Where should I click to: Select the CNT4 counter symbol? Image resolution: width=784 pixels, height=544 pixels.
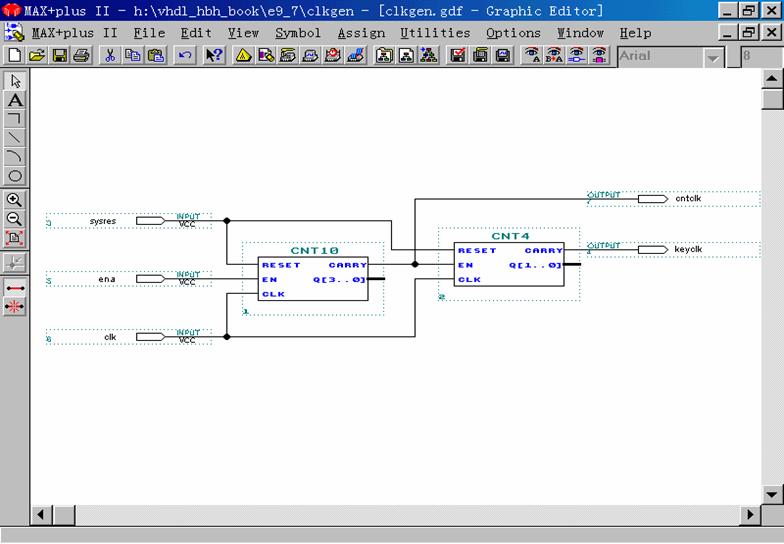[509, 264]
